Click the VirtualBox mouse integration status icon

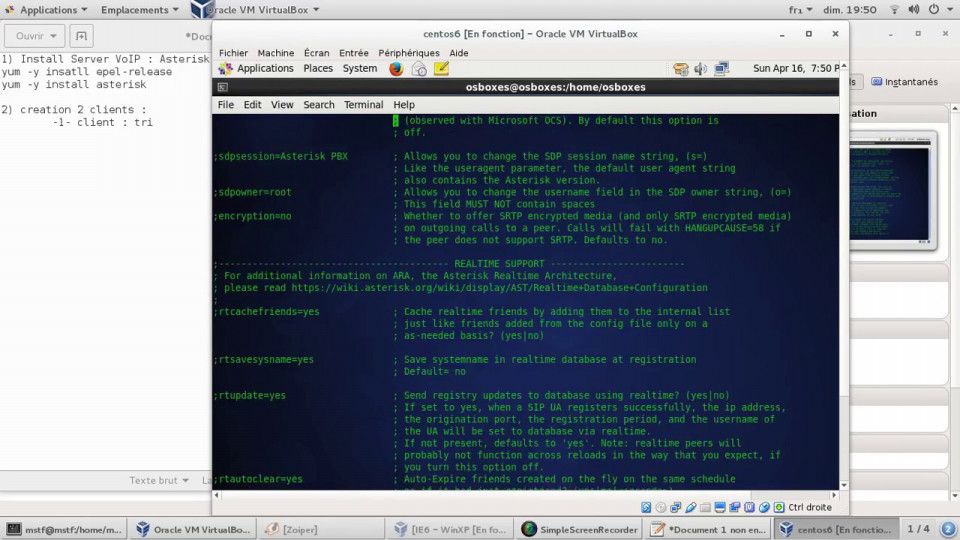(x=764, y=508)
